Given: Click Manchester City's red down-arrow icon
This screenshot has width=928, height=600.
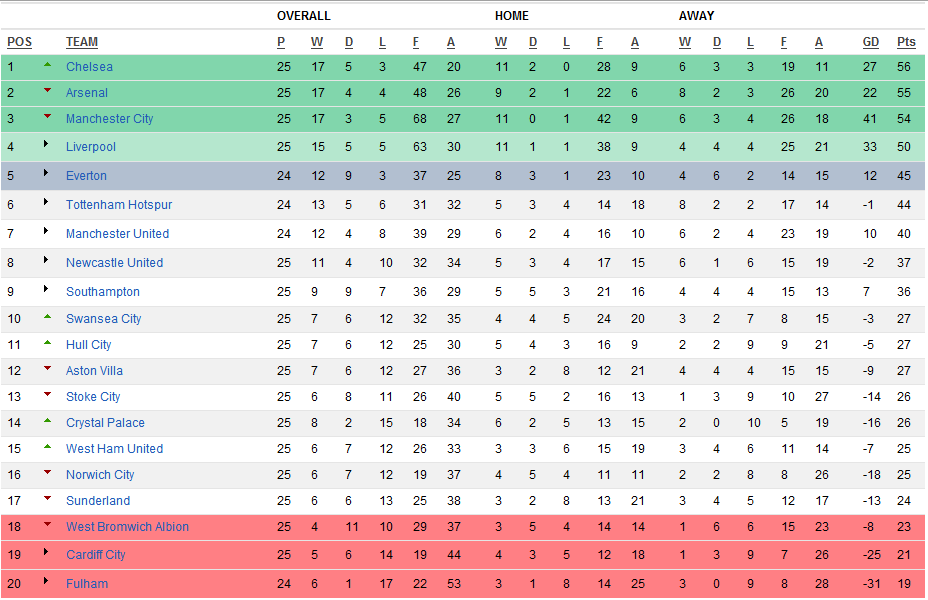Looking at the screenshot, I should point(47,116).
